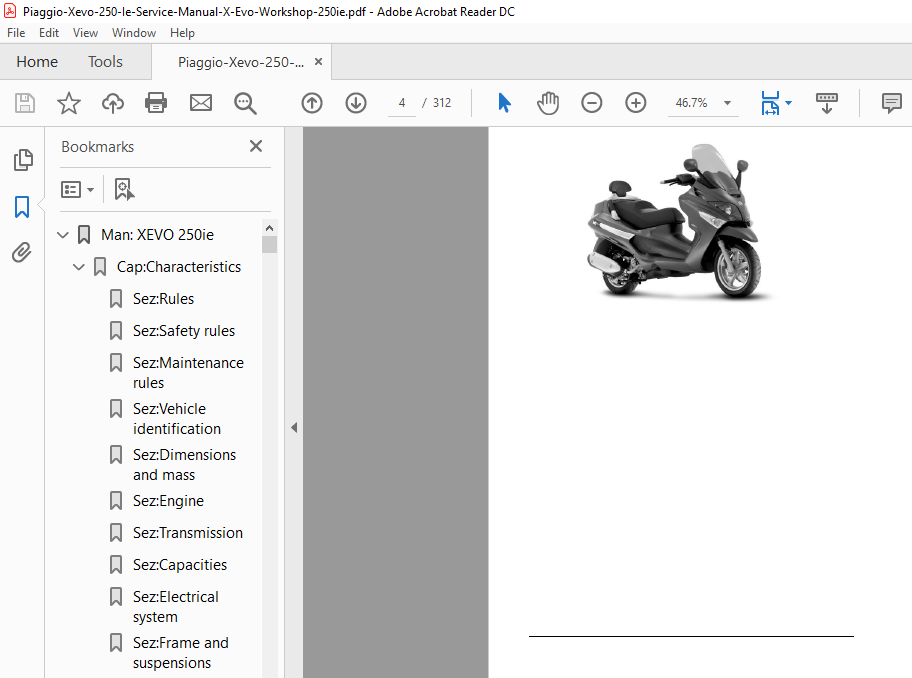This screenshot has width=912, height=678.
Task: Open the View menu
Action: click(x=85, y=33)
